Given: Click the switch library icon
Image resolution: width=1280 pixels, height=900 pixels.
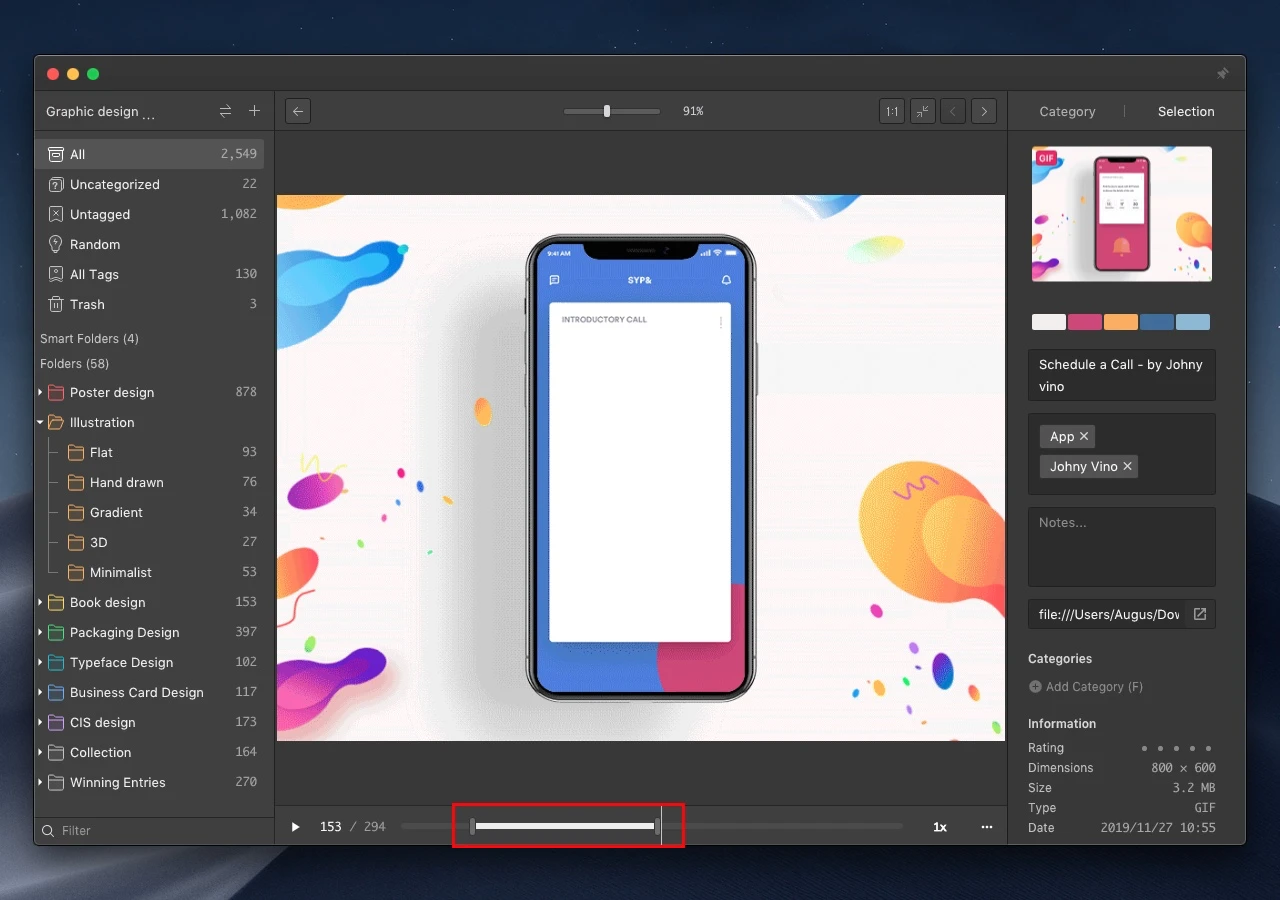Looking at the screenshot, I should coord(225,111).
